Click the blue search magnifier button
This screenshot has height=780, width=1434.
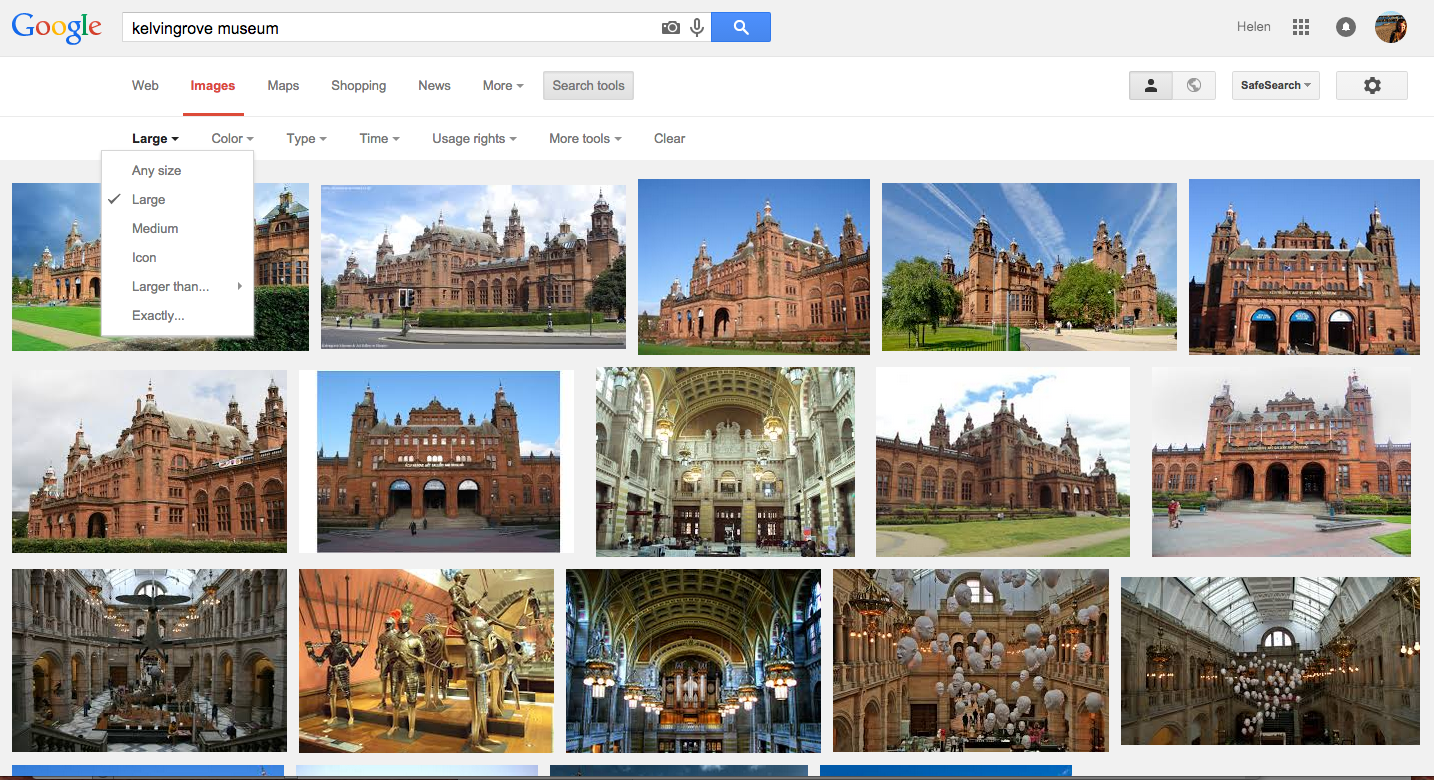tap(740, 27)
